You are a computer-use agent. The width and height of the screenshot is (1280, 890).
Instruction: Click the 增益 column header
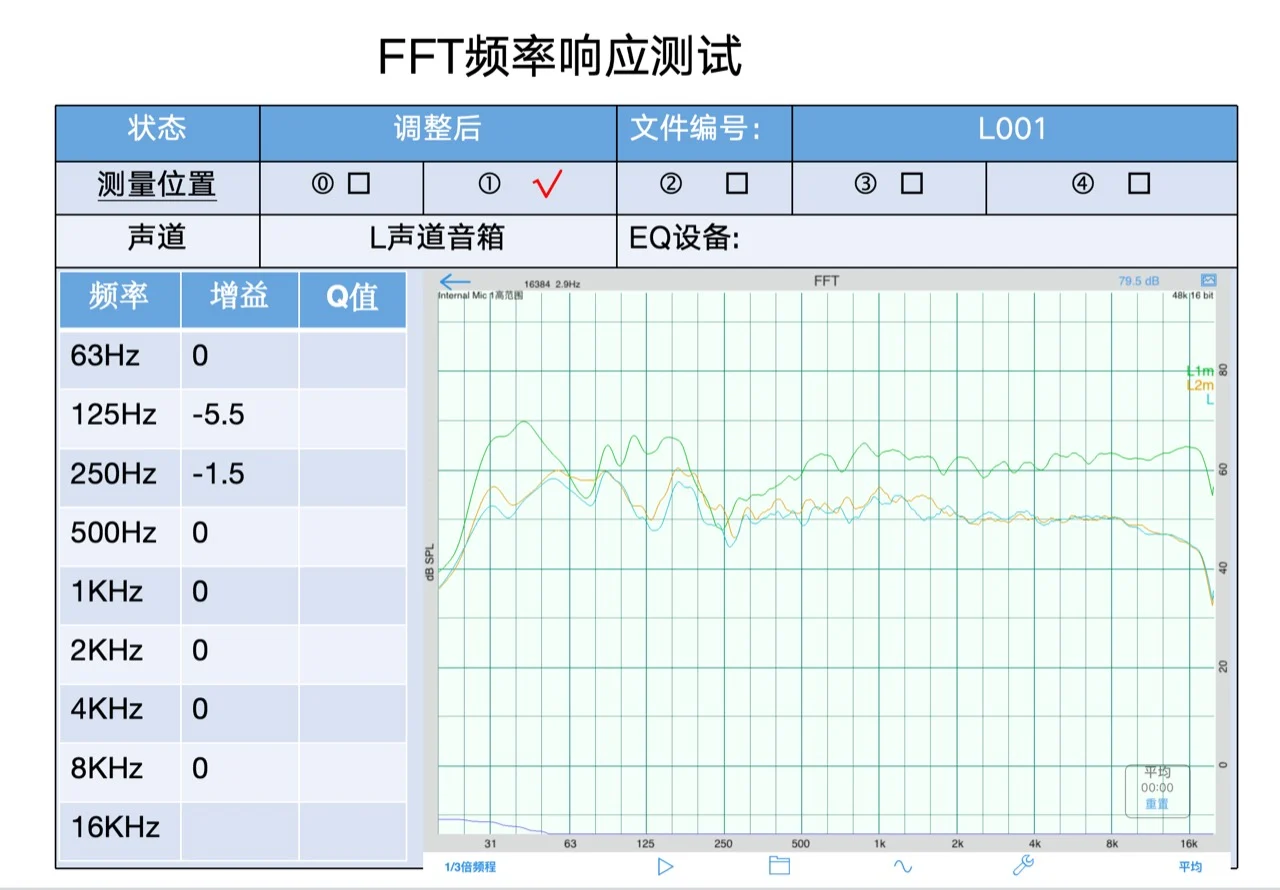(x=240, y=299)
